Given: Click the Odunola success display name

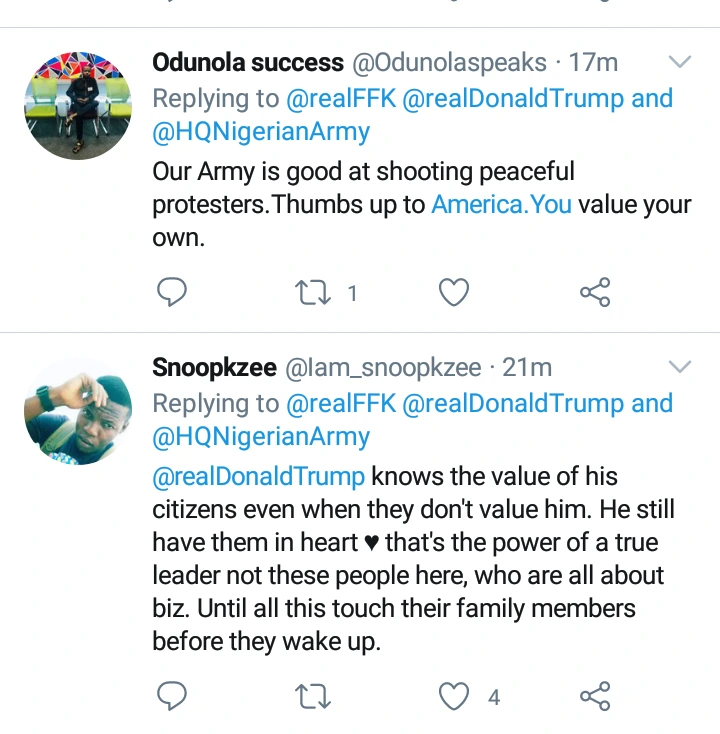Looking at the screenshot, I should (247, 63).
